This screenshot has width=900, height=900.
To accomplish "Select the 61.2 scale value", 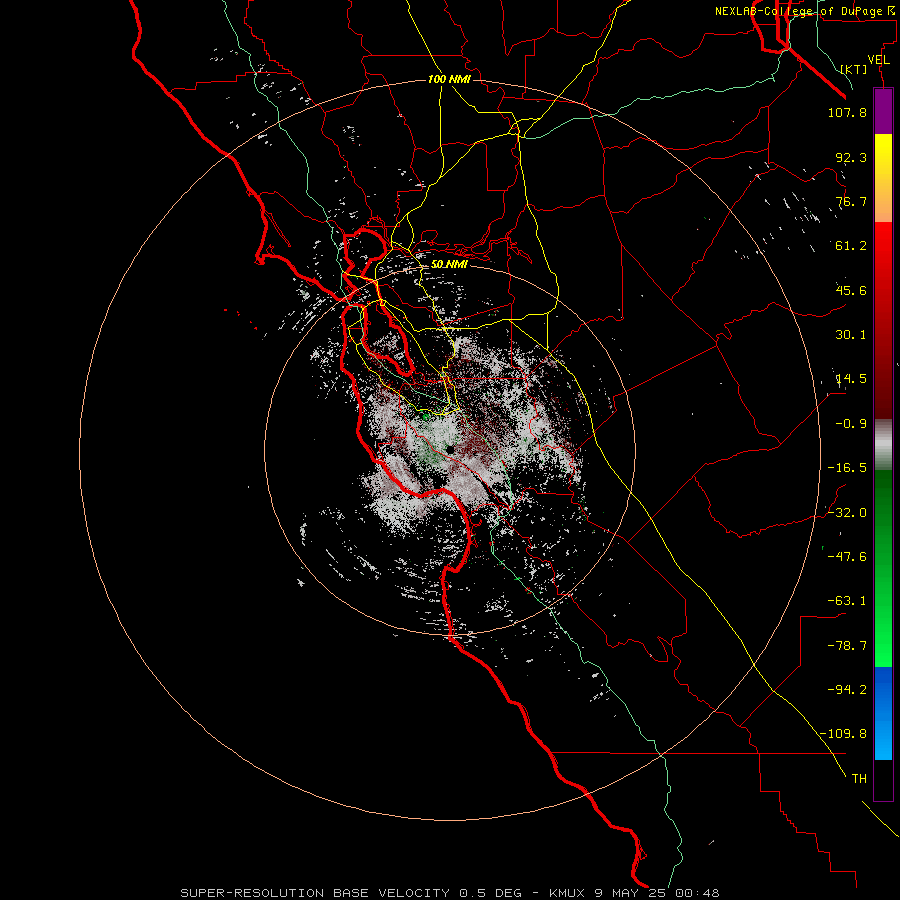I will (x=851, y=246).
